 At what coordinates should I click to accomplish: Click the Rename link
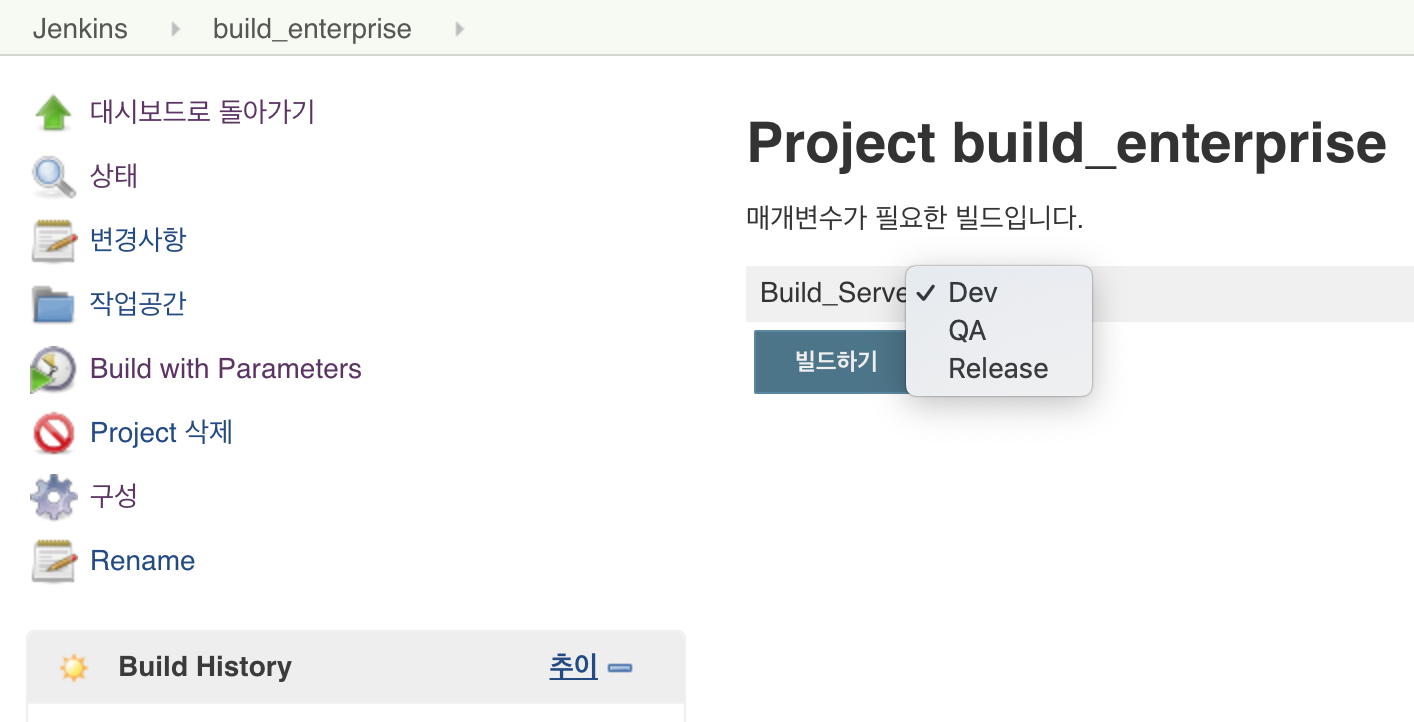[x=142, y=560]
